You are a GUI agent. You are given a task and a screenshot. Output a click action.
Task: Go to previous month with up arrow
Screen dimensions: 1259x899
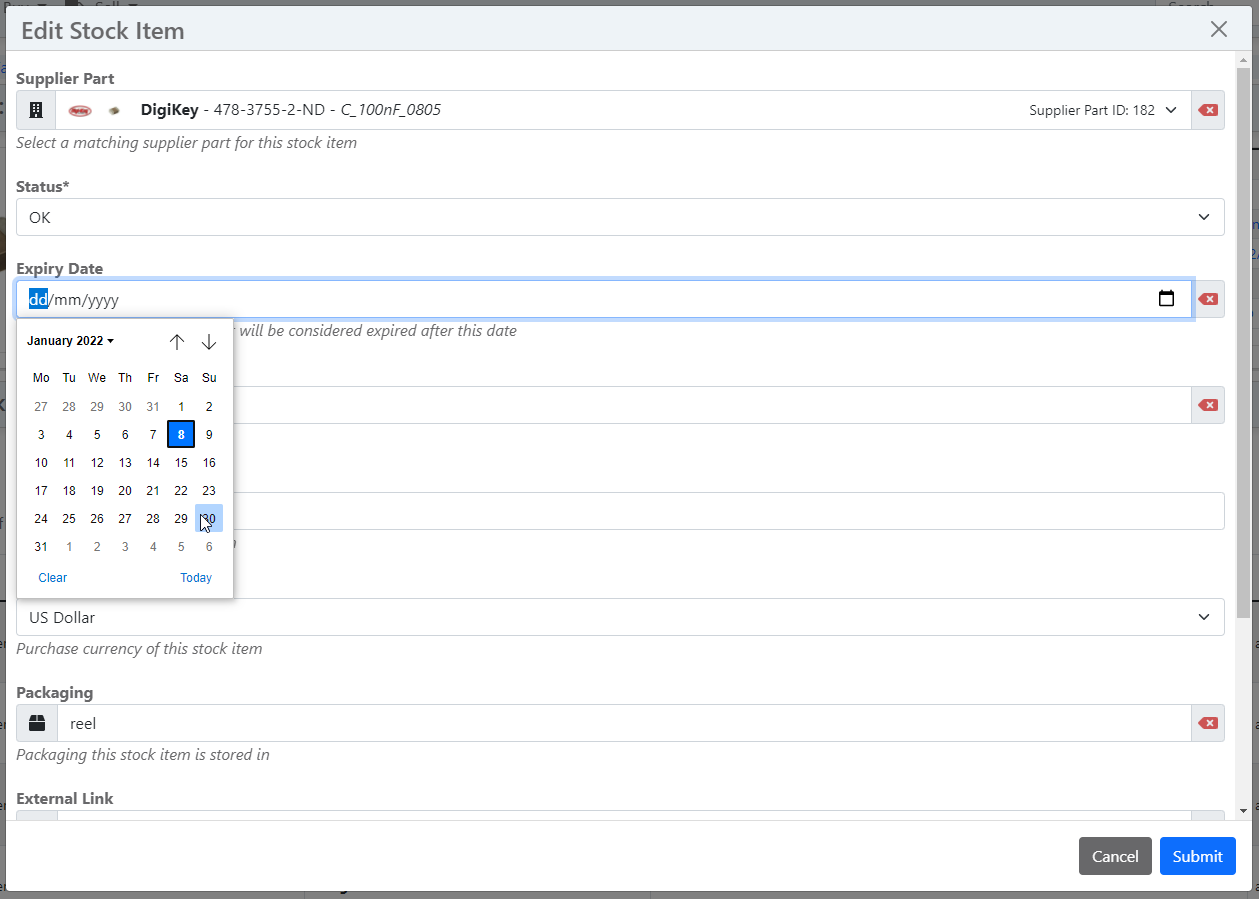point(177,342)
